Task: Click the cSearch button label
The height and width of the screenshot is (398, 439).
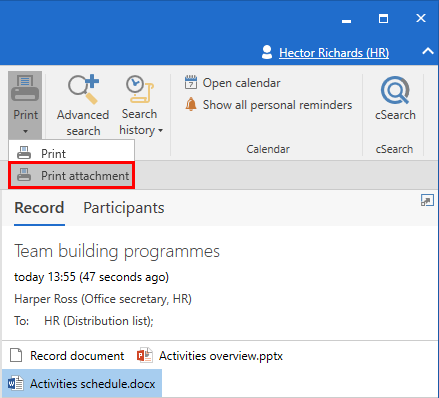Action: point(395,115)
